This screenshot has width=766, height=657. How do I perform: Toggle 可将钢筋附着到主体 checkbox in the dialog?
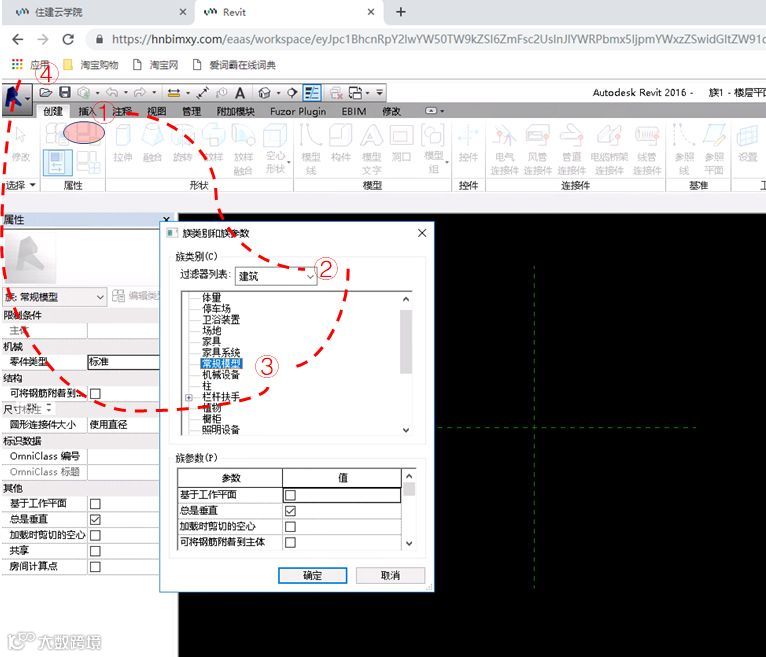pos(290,542)
